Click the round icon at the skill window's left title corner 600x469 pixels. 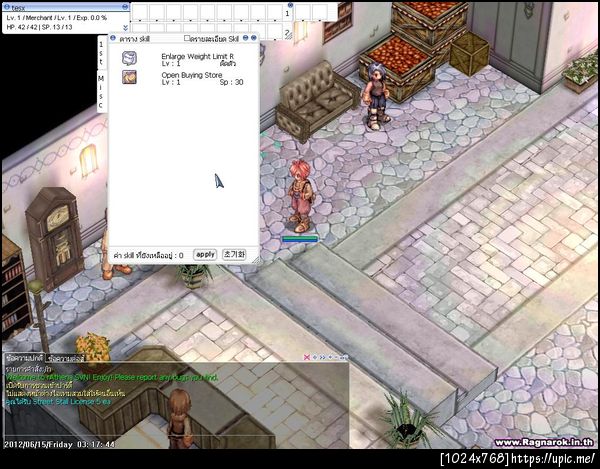pyautogui.click(x=113, y=38)
